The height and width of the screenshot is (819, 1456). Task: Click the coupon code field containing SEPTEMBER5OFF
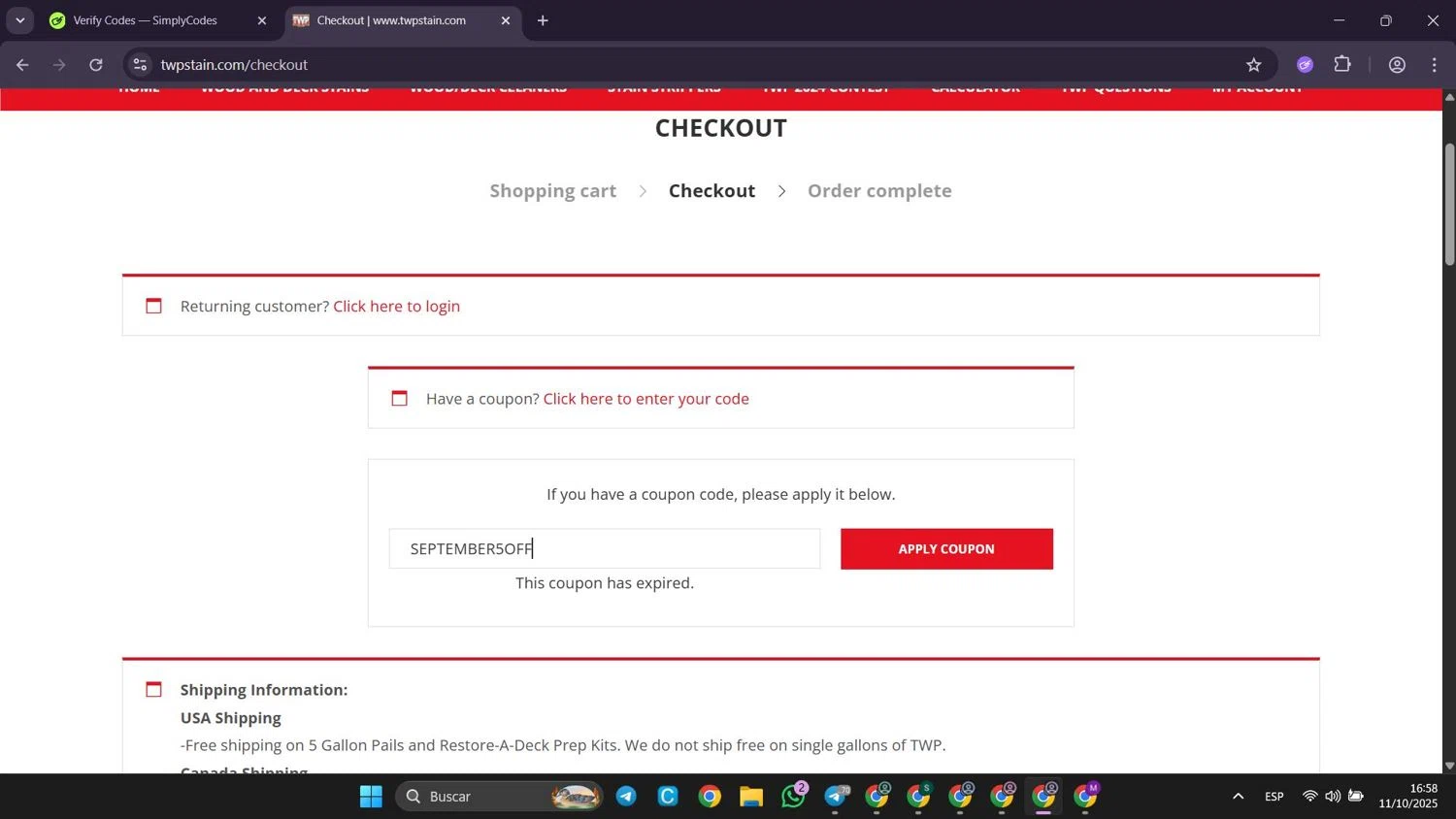(x=604, y=549)
